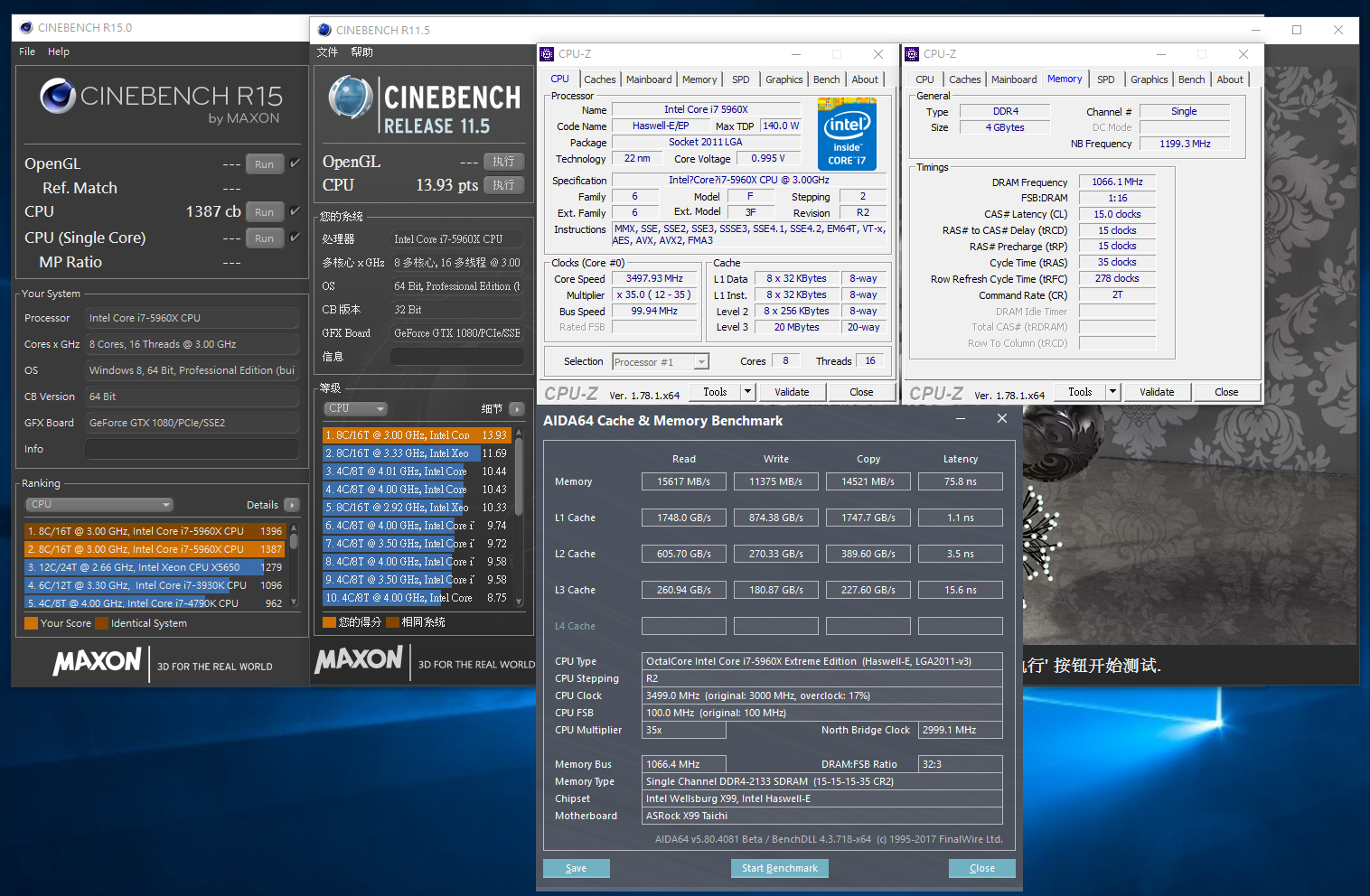This screenshot has width=1370, height=896.
Task: Switch to About tab in left CPU-Z
Action: tap(865, 79)
